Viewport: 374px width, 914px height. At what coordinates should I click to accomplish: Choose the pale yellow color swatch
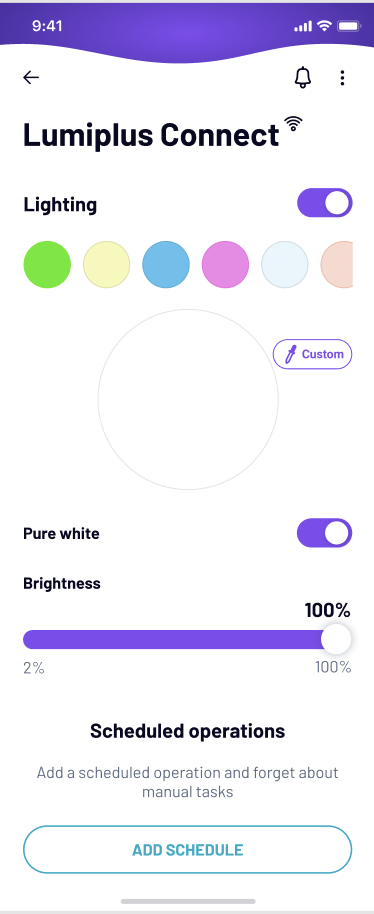107,265
